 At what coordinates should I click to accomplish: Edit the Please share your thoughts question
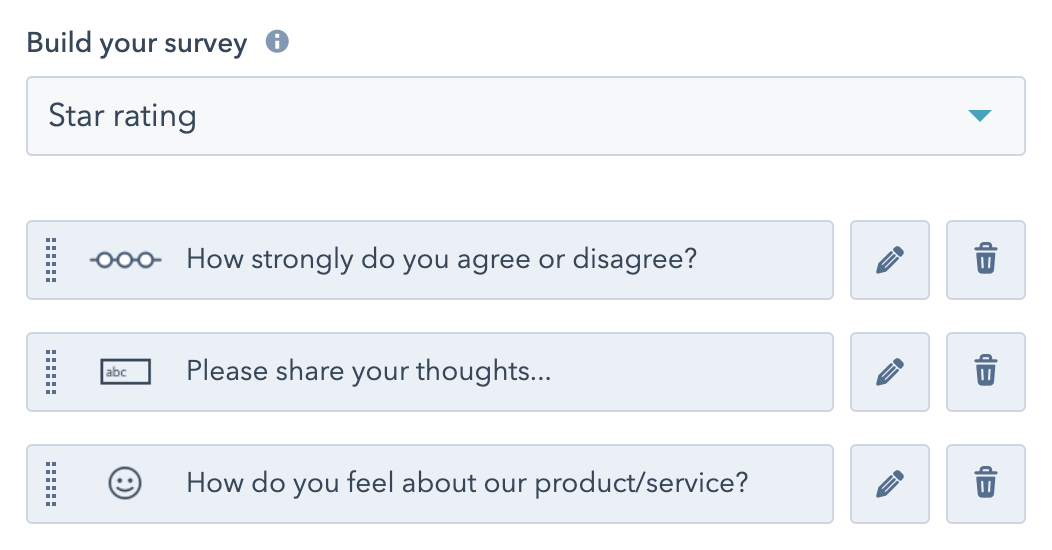pos(889,372)
